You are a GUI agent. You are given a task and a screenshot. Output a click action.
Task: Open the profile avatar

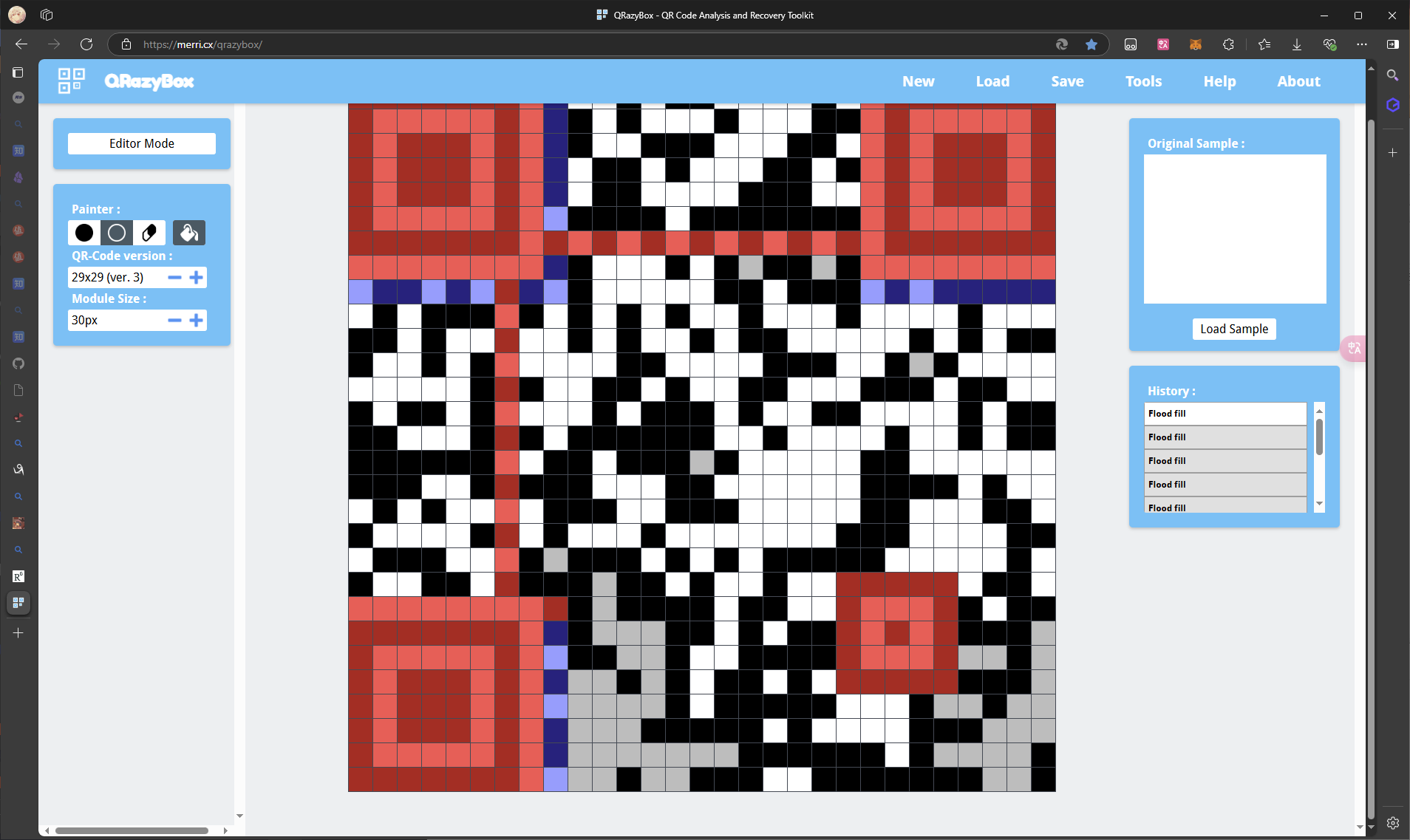click(17, 15)
